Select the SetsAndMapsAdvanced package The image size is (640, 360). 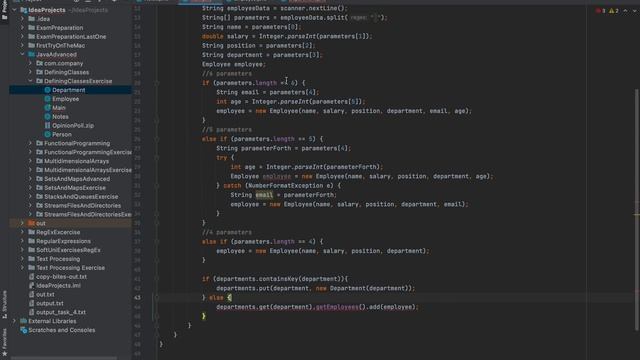tap(77, 179)
